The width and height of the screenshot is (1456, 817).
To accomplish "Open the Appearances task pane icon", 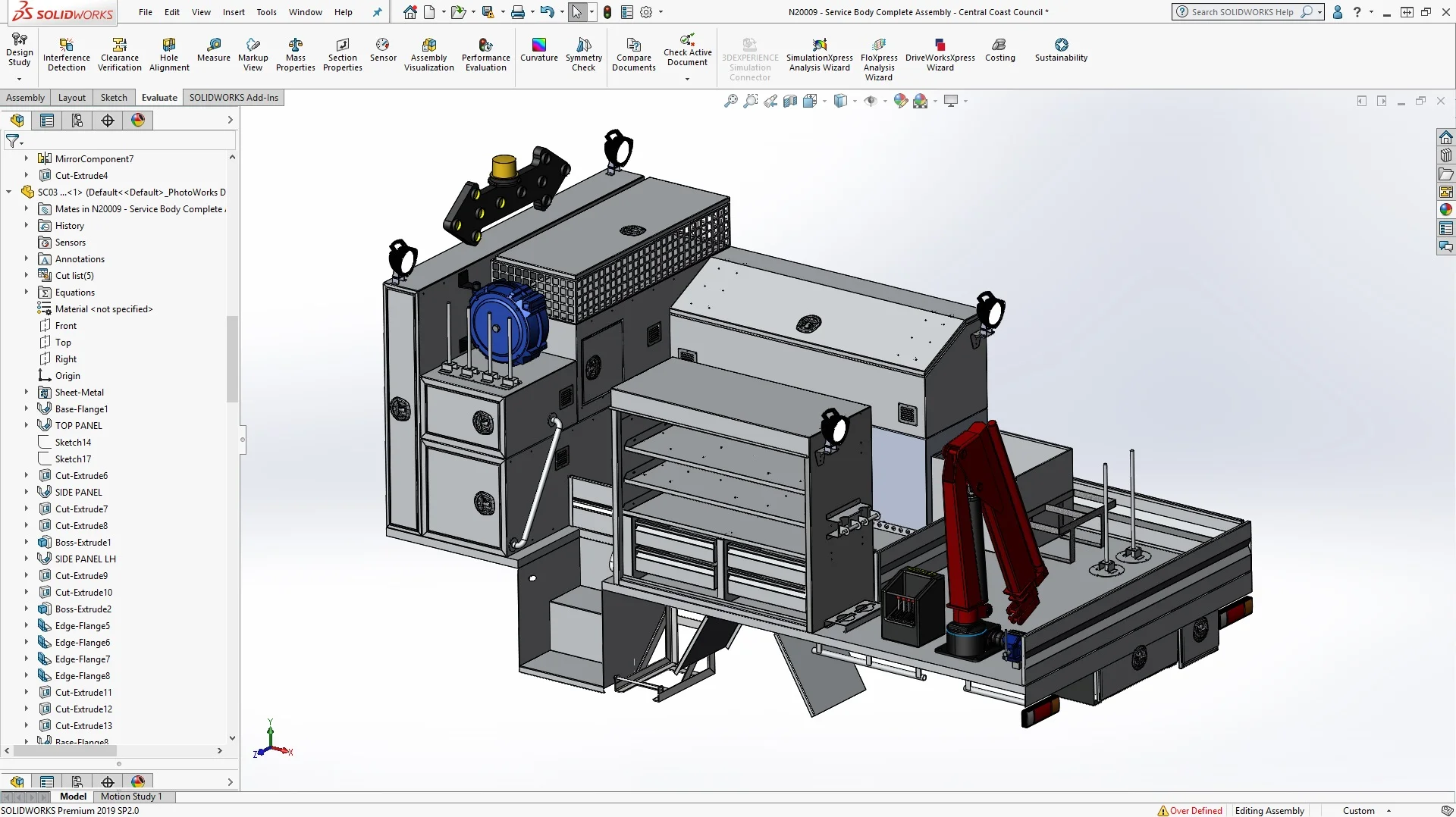I will 1446,210.
